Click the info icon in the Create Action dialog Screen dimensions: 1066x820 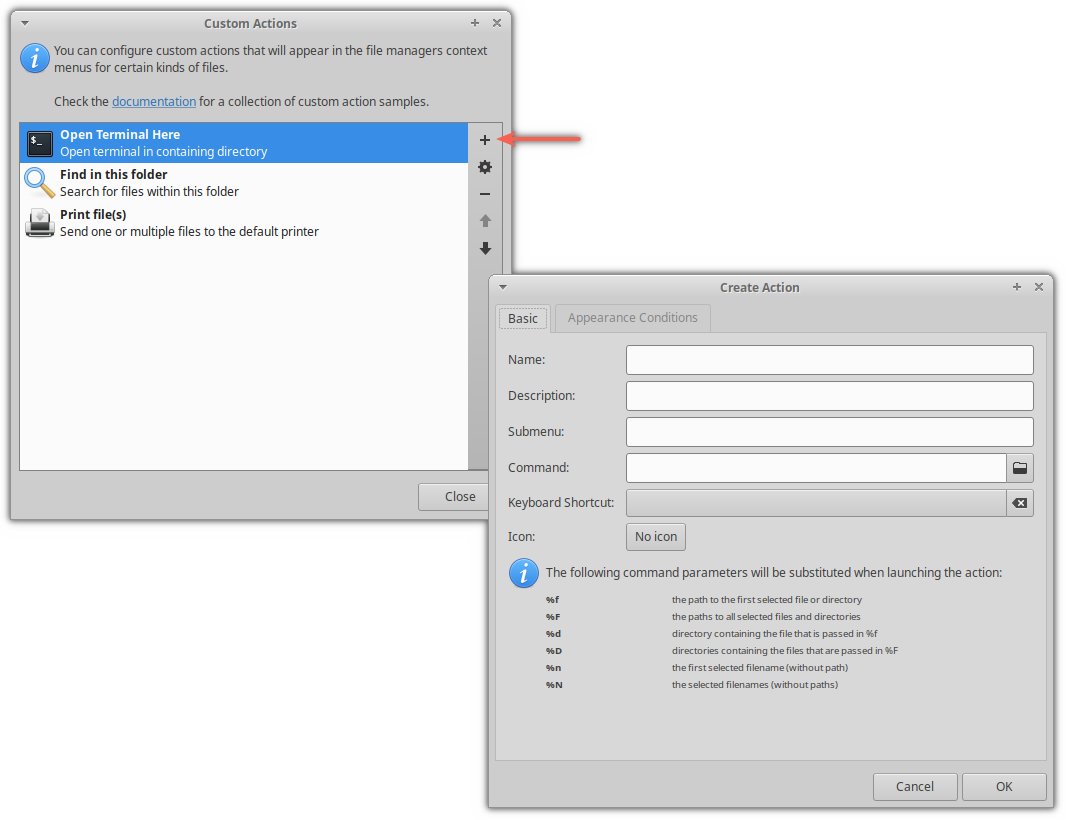523,573
